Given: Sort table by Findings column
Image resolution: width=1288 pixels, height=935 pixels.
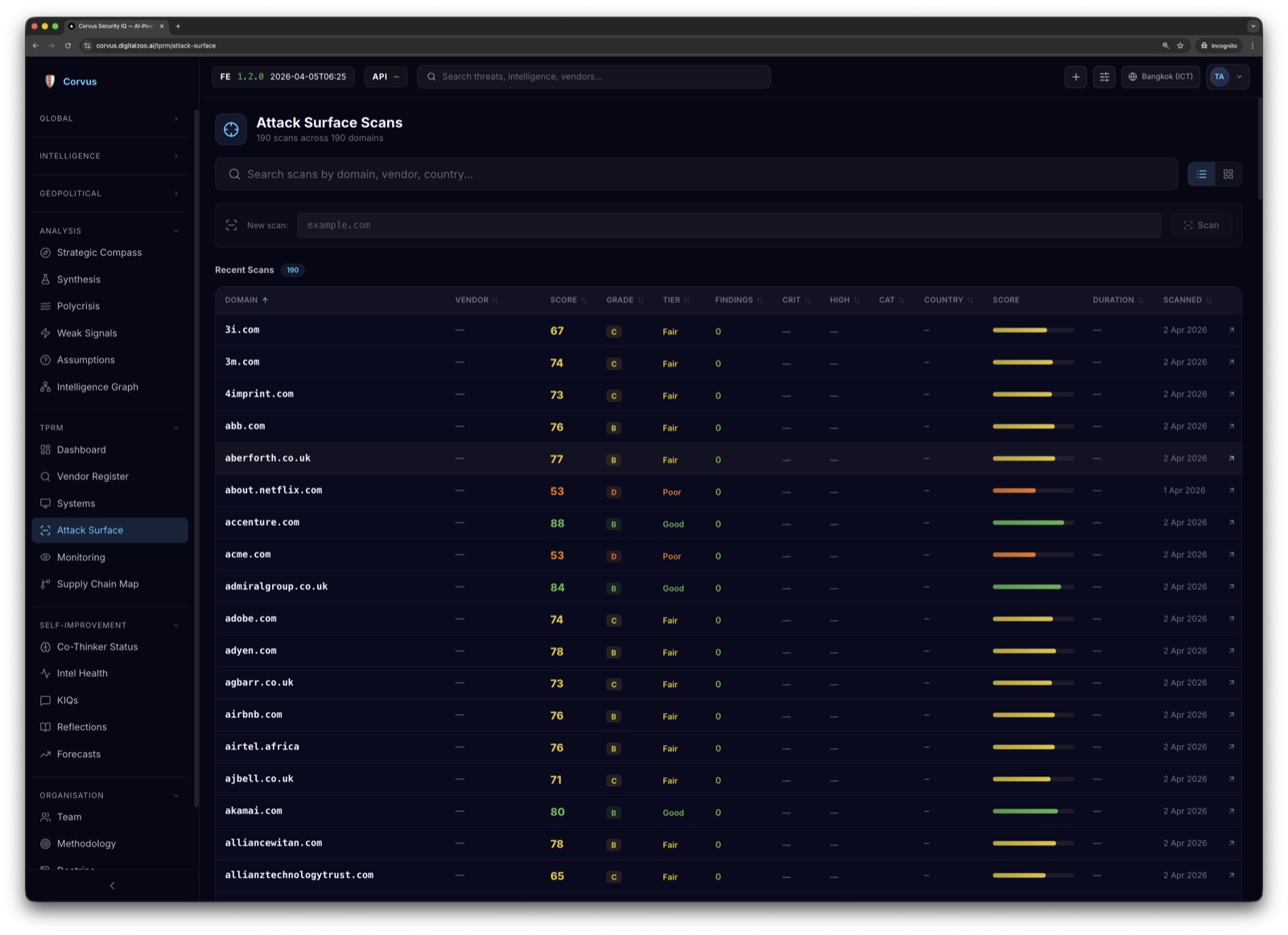Looking at the screenshot, I should (739, 300).
